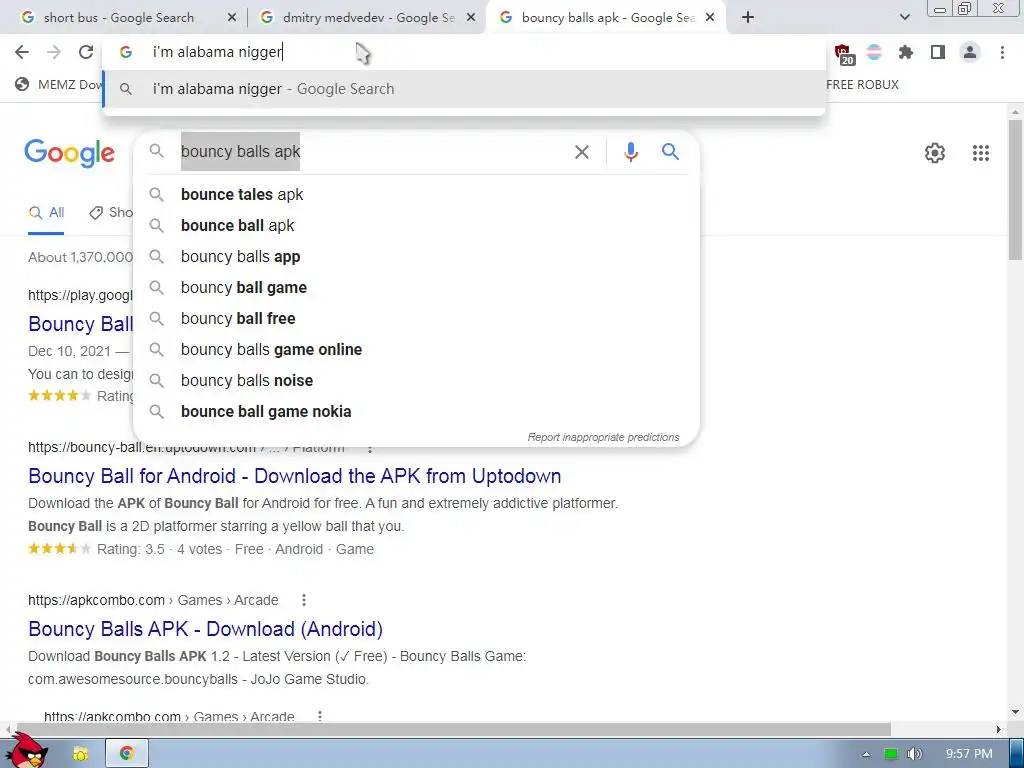Open Chrome's three-dot main menu

(1002, 52)
